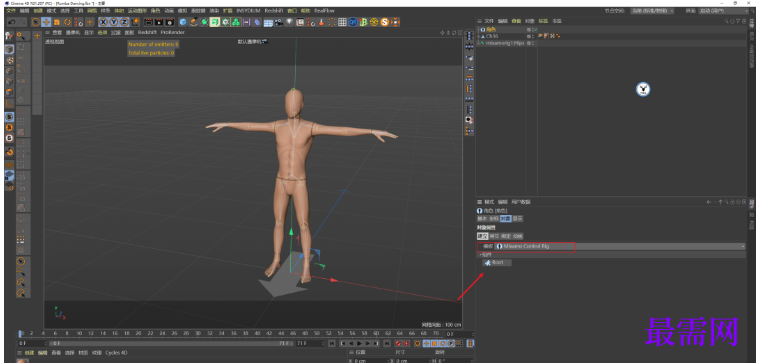757x363 pixels.
Task: Add a Light object icon
Action: click(289, 22)
